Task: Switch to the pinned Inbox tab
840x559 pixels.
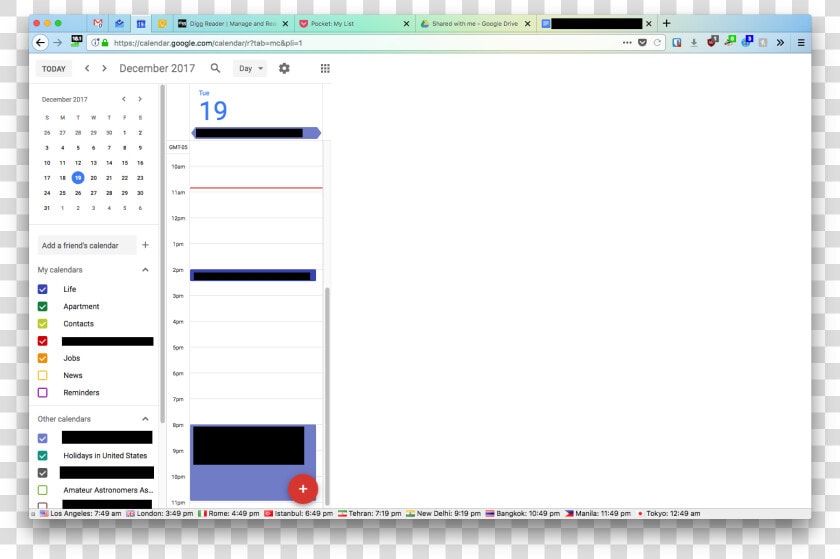Action: pyautogui.click(x=119, y=24)
